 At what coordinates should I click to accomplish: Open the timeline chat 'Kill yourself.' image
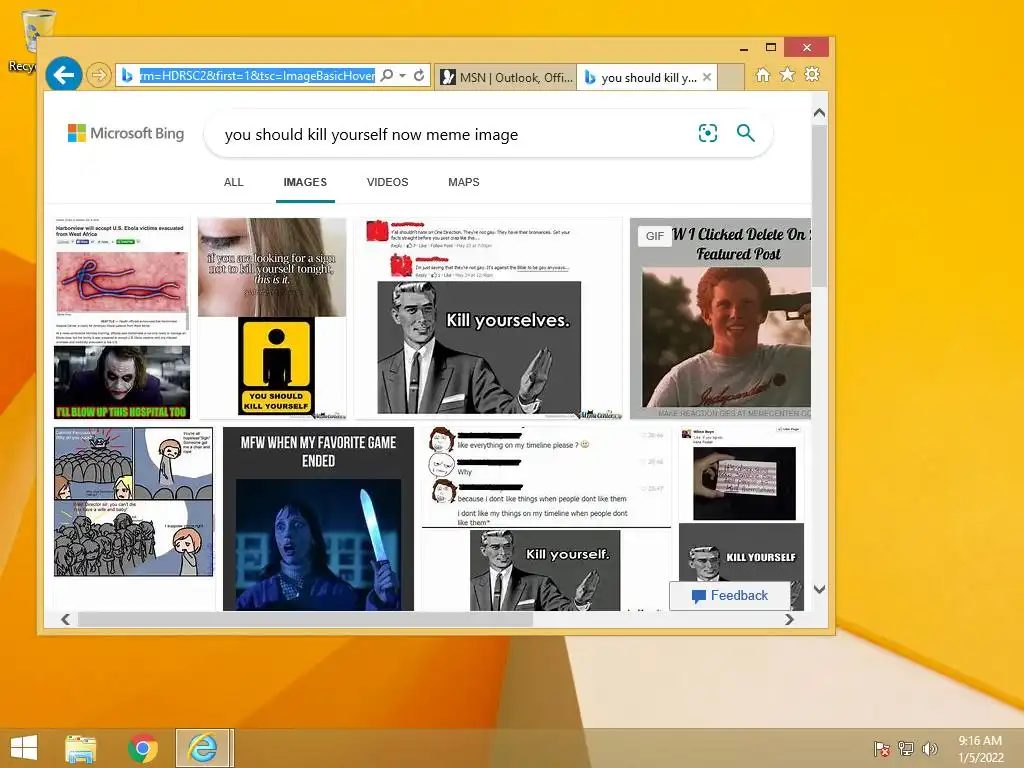(546, 519)
